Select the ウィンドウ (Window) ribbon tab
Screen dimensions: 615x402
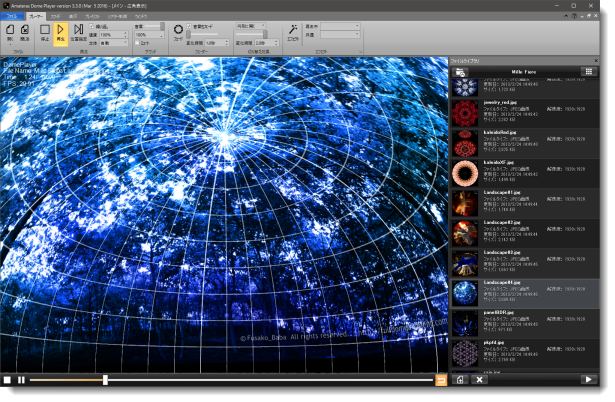click(141, 16)
